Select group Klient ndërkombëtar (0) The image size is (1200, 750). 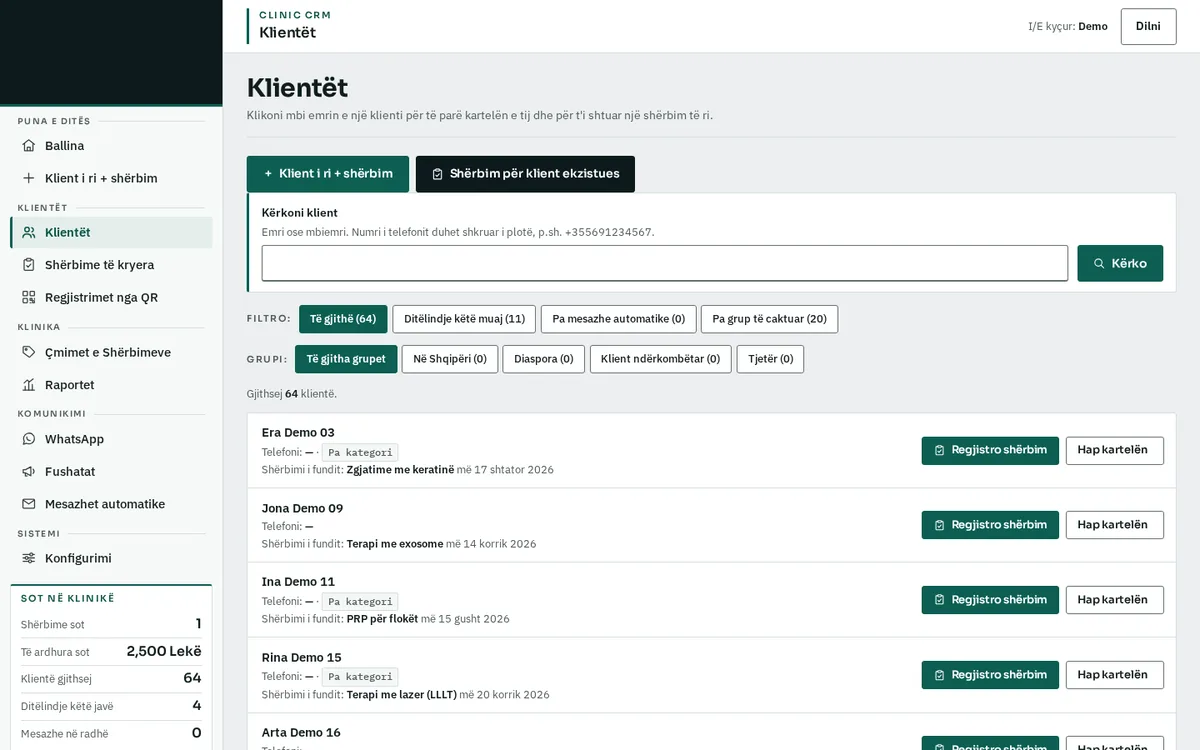660,359
